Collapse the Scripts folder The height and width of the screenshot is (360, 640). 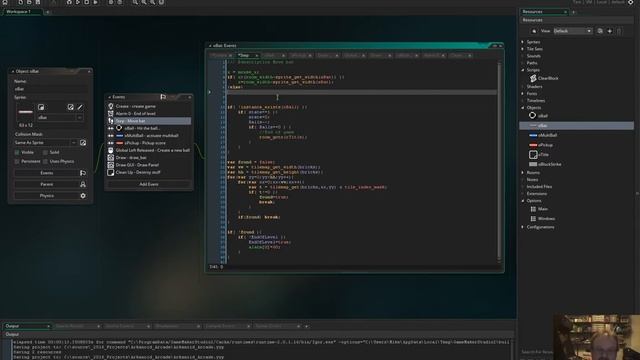tap(522, 70)
